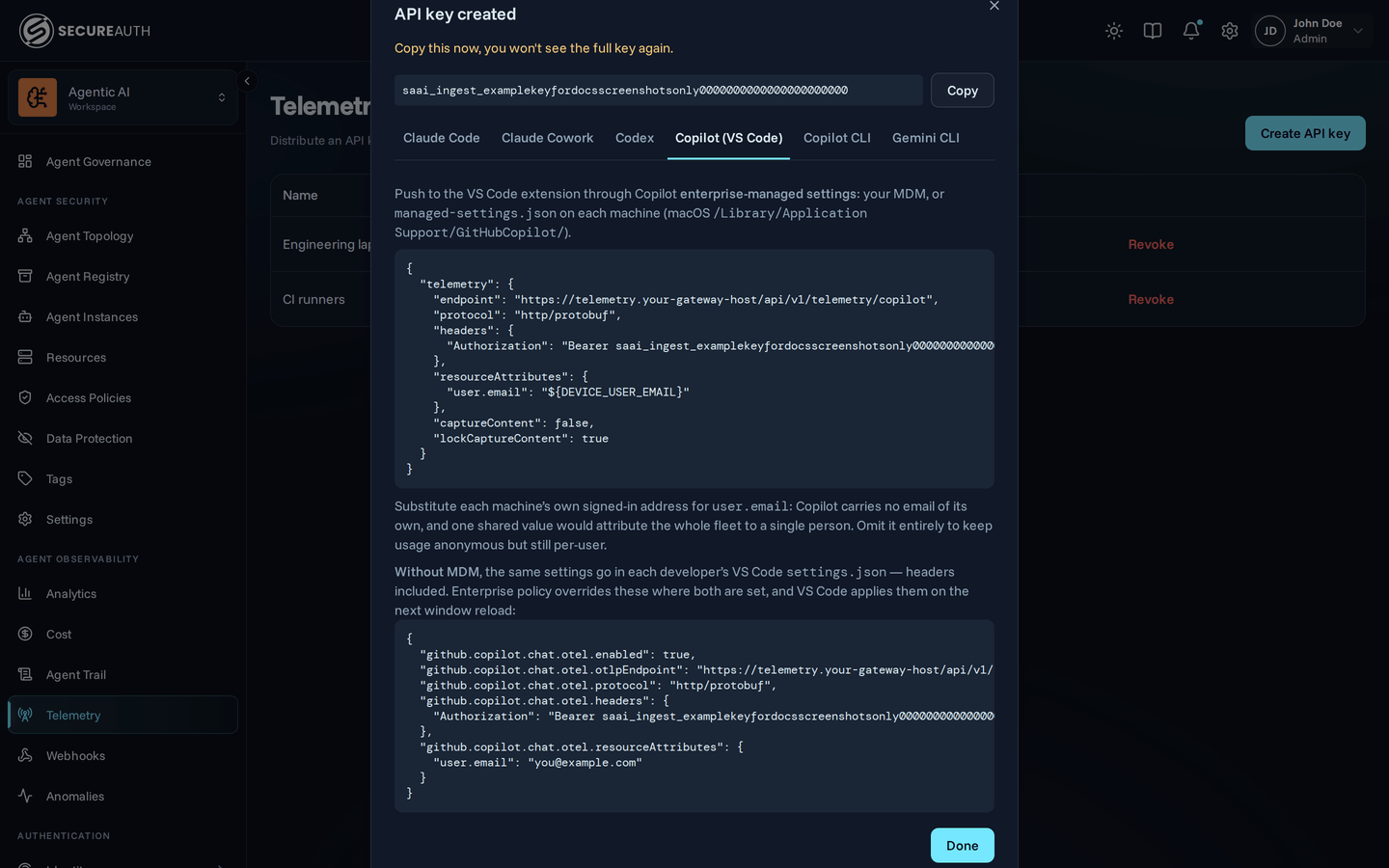
Task: Click the Agent Trail icon
Action: tap(25, 674)
